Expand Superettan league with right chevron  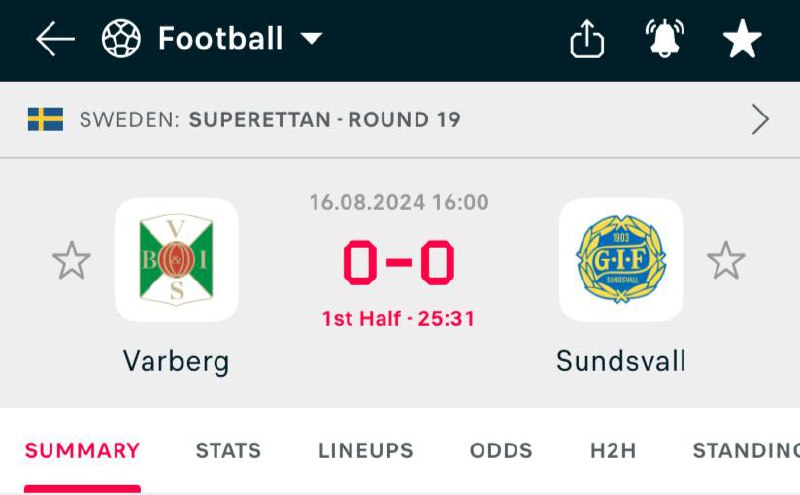click(760, 120)
